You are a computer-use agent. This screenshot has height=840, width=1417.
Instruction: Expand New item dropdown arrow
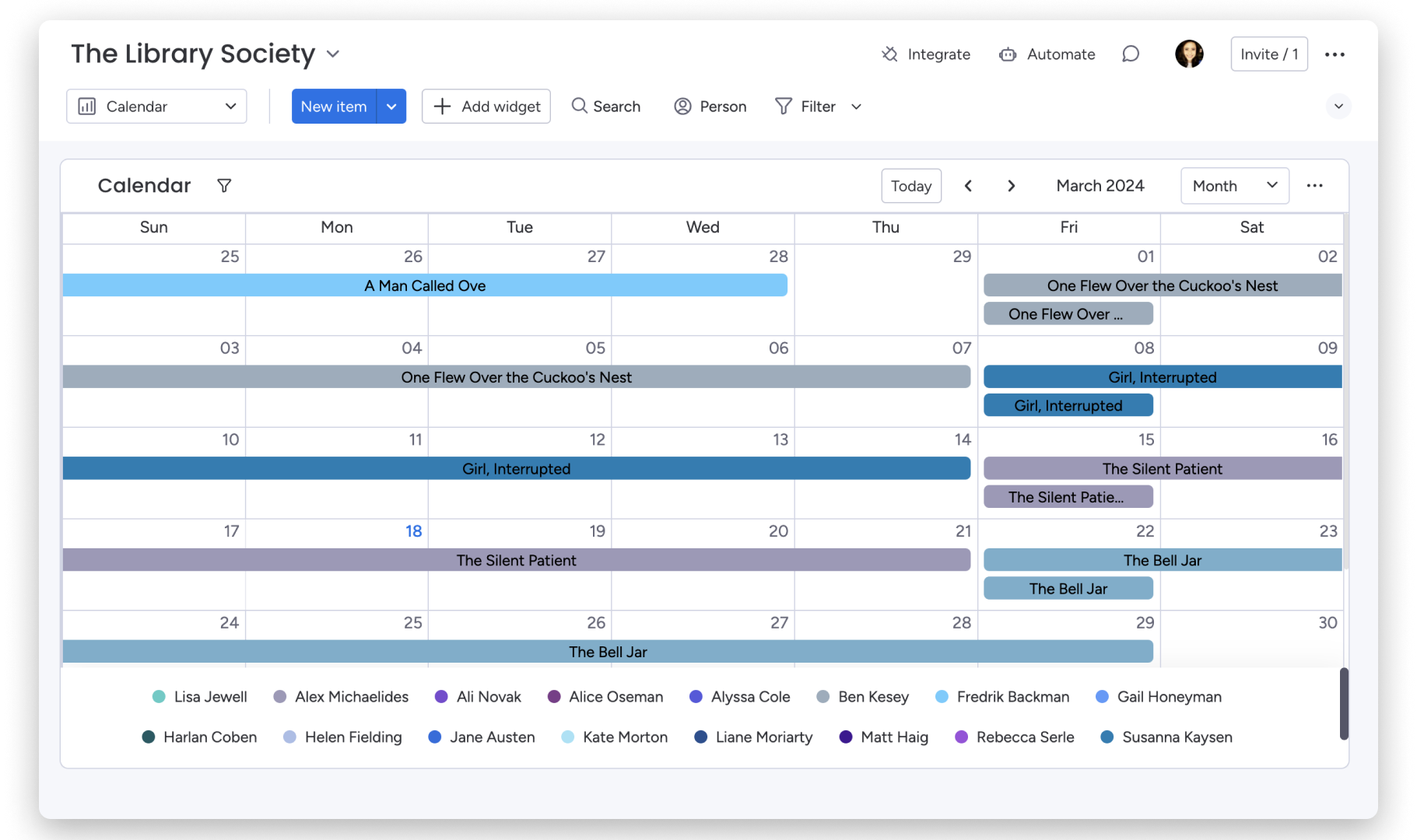[x=391, y=106]
